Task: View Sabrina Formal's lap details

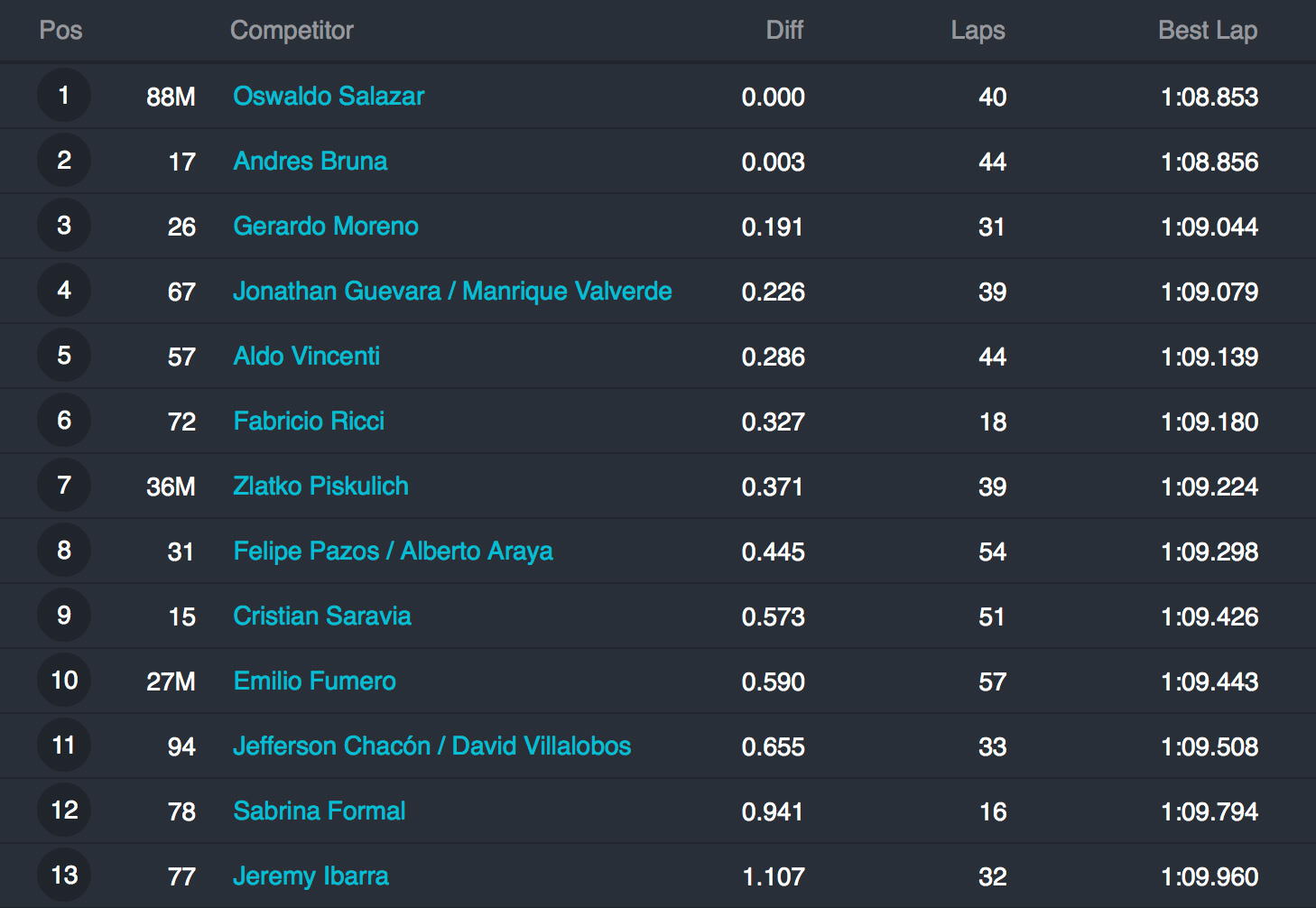Action: pos(320,811)
